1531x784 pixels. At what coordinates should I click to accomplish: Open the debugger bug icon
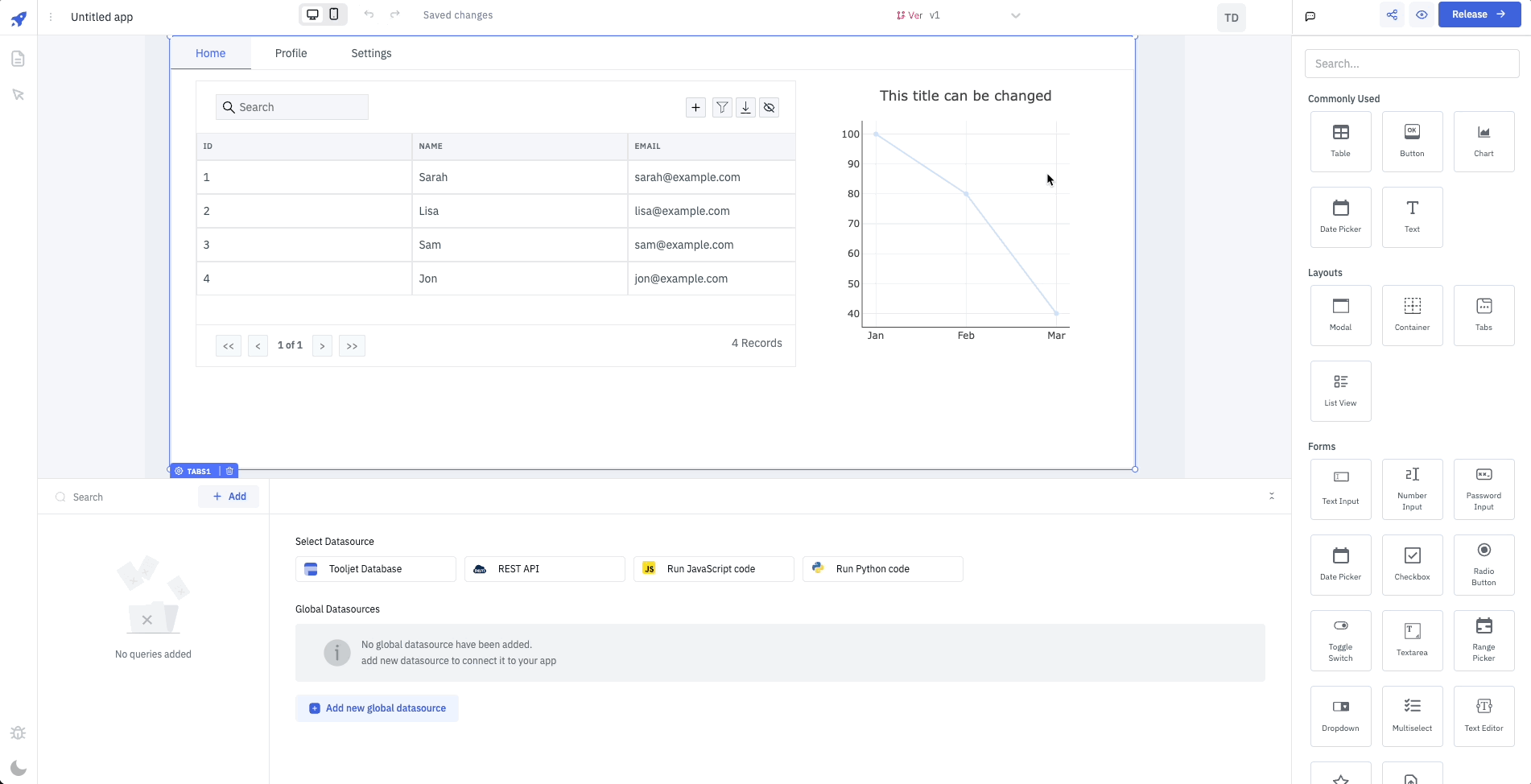coord(18,733)
